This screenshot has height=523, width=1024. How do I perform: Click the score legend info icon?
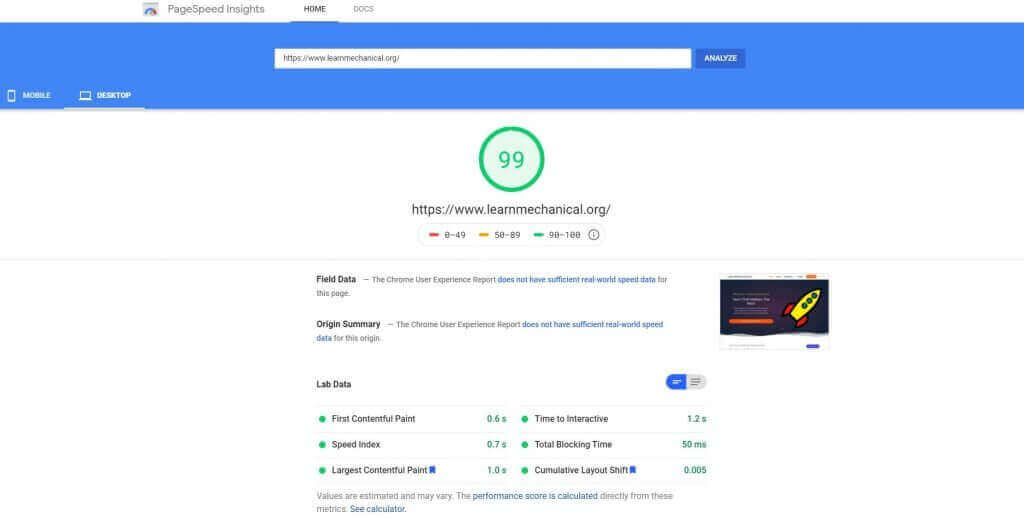(x=594, y=235)
